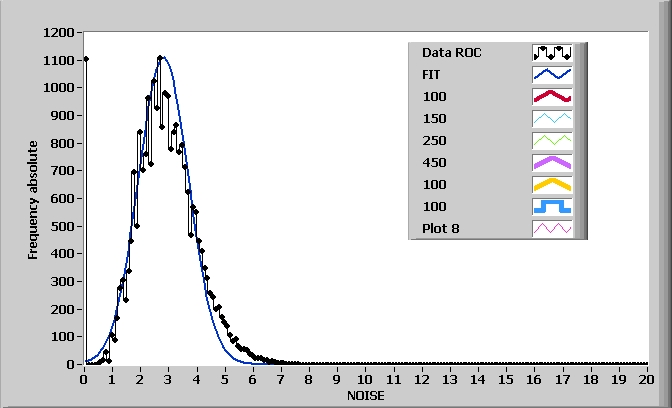Click the "250" legend entry text
This screenshot has height=408, width=672.
click(x=434, y=140)
